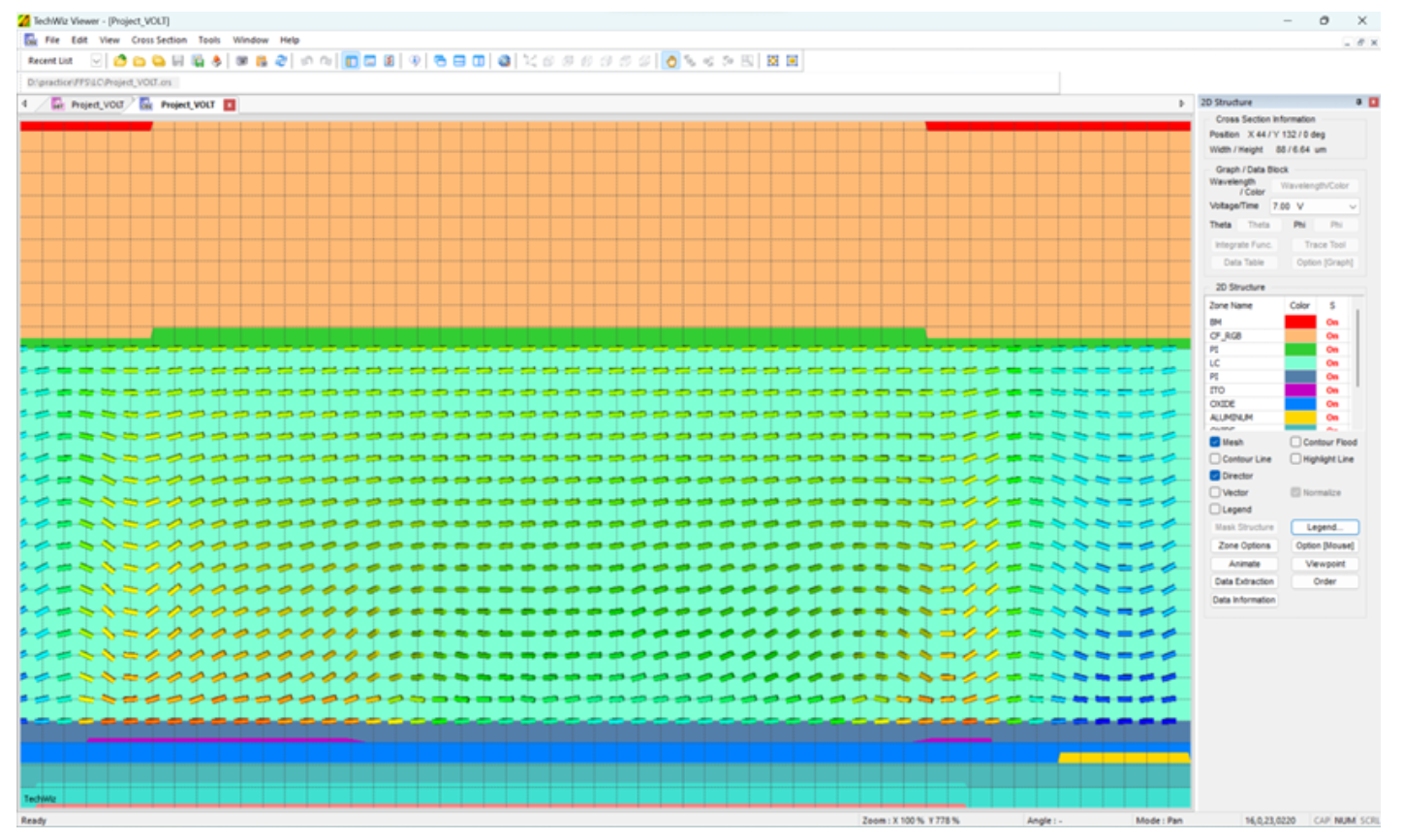Toggle the LC zone On status
The height and width of the screenshot is (840, 1404).
[1332, 363]
